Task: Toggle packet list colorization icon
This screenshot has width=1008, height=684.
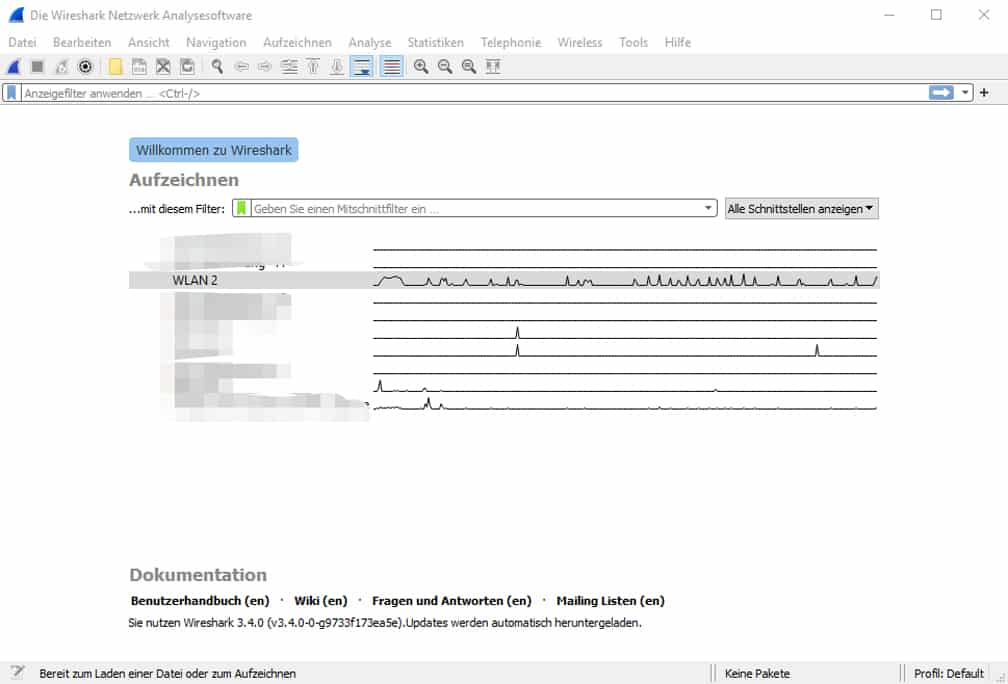Action: 392,66
